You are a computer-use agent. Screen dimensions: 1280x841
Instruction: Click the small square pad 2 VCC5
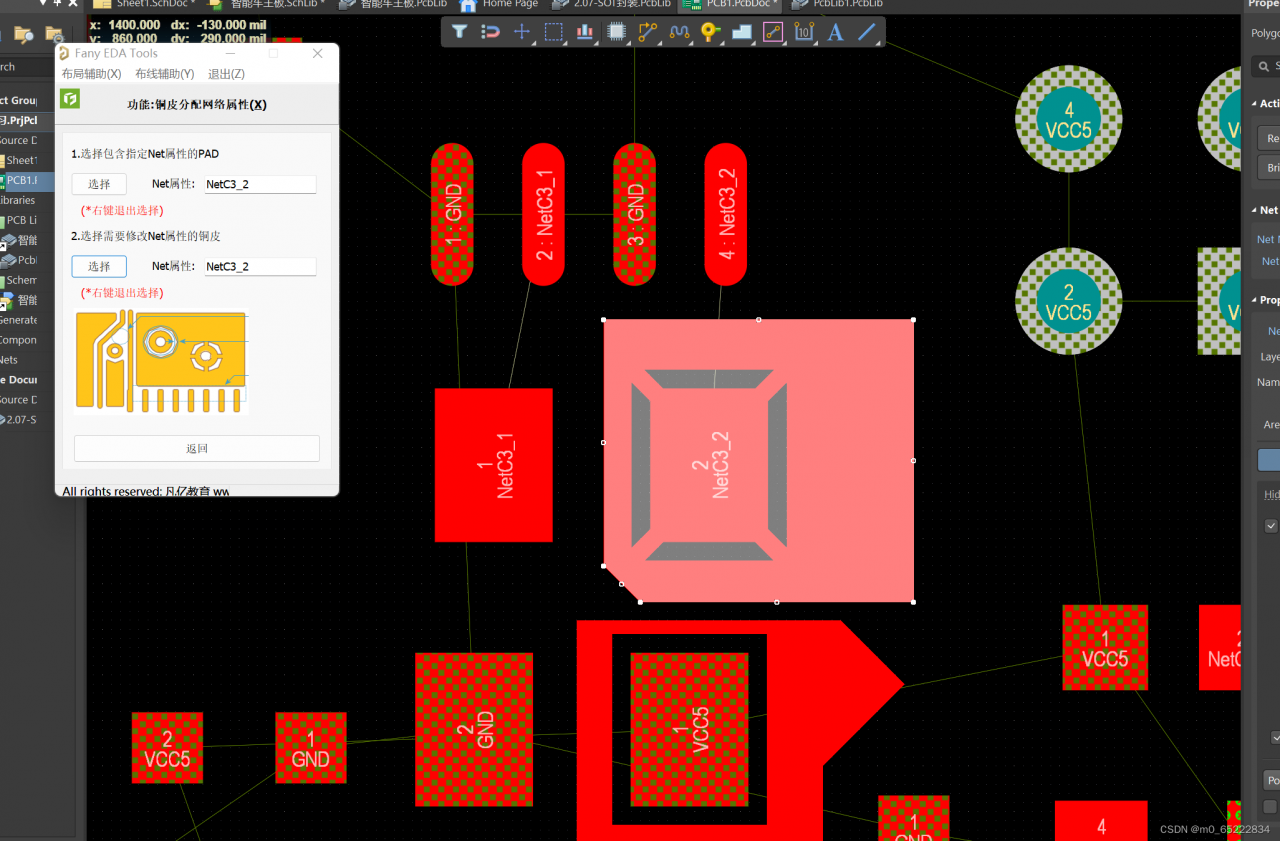(167, 747)
